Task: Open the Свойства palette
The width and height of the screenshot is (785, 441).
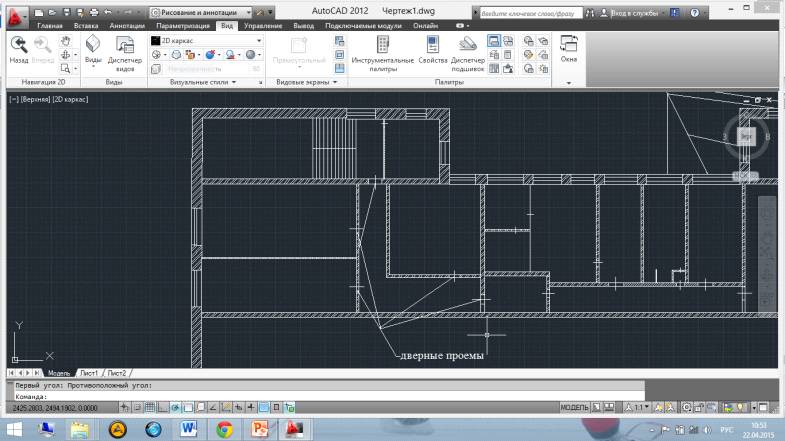Action: click(x=433, y=50)
